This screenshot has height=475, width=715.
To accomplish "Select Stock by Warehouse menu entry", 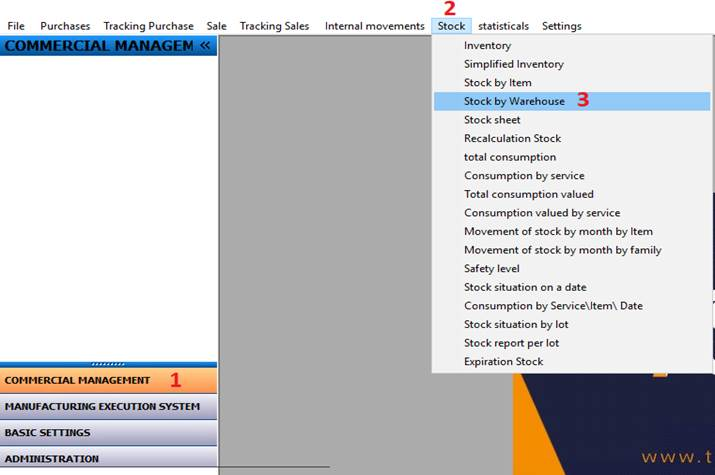I will click(514, 101).
